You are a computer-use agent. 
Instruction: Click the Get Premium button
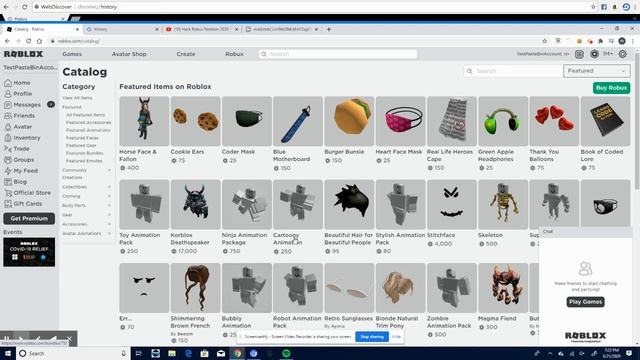[29, 219]
